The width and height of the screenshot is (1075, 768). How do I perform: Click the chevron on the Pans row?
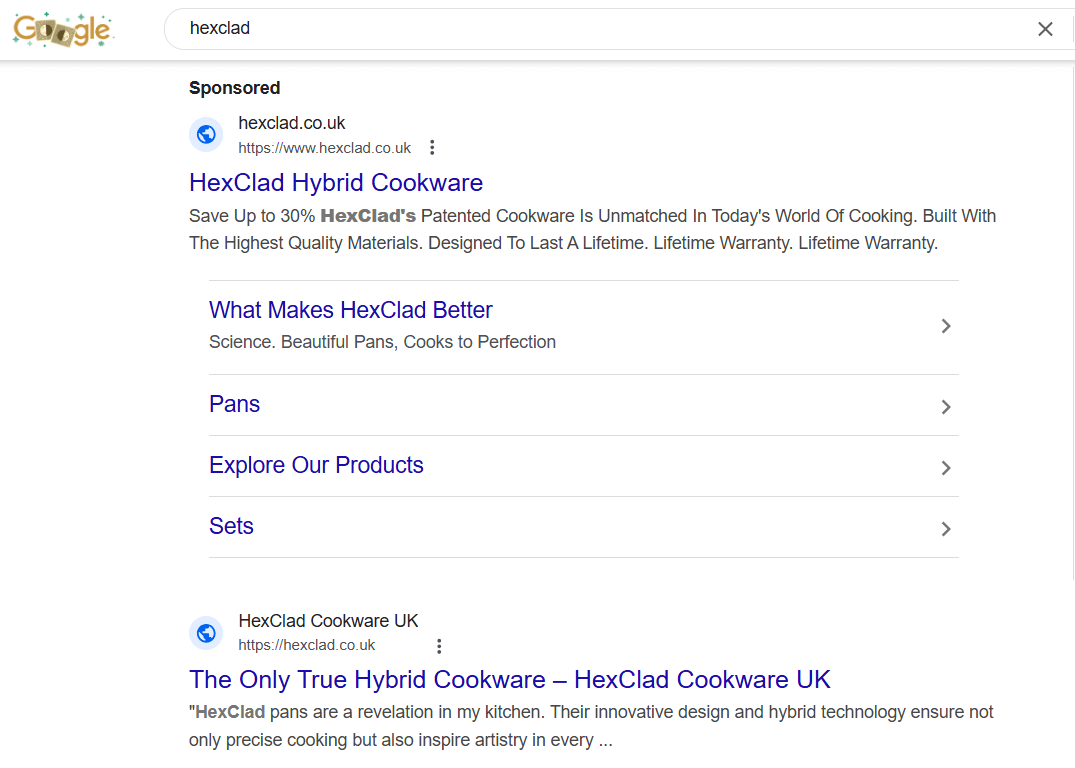click(x=945, y=407)
